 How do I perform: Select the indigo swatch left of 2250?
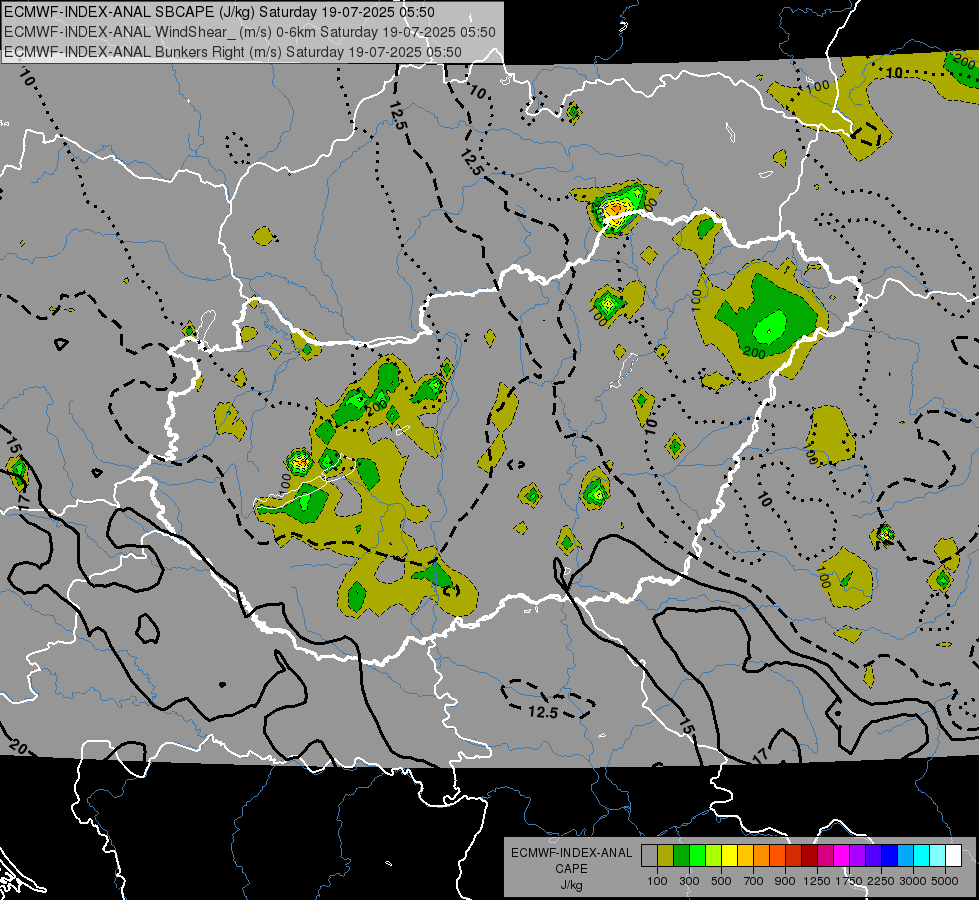click(x=873, y=855)
